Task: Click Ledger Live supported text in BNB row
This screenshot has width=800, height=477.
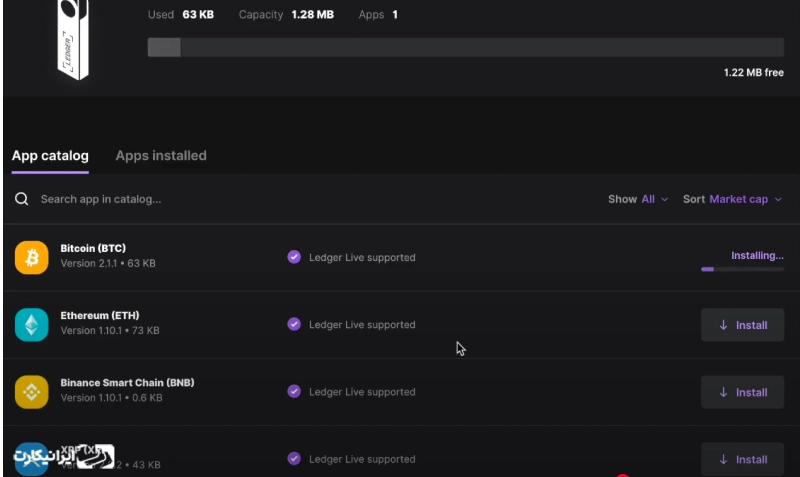Action: click(362, 392)
